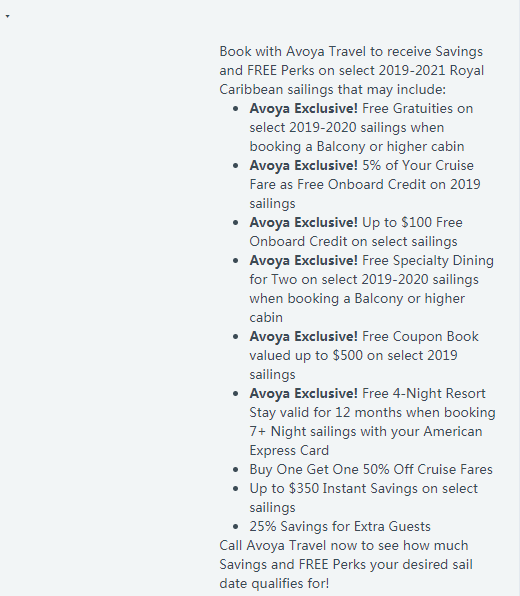Click 'date qualifies for!' final line
Image resolution: width=520 pixels, height=596 pixels.
tap(274, 583)
